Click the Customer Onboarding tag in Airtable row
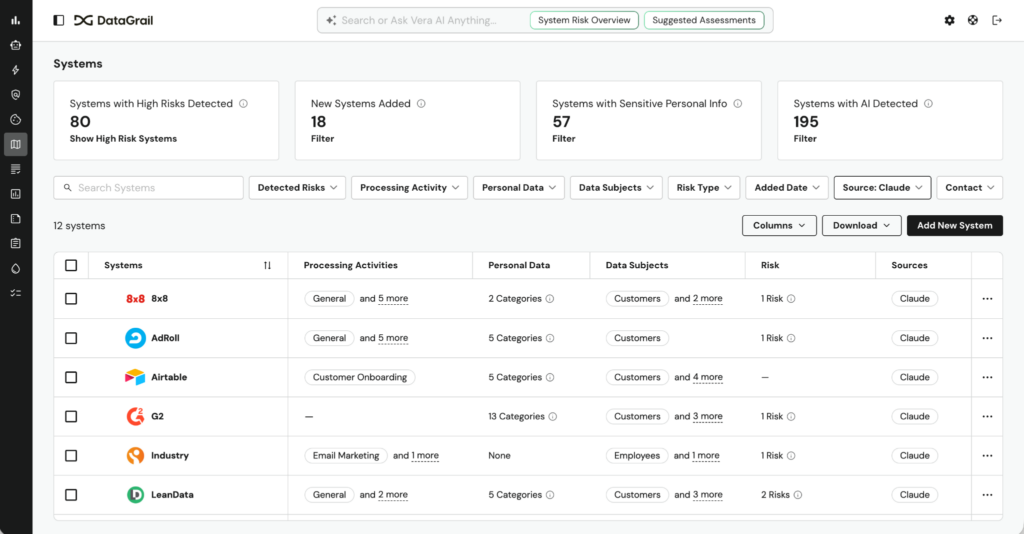The image size is (1024, 534). tap(360, 377)
